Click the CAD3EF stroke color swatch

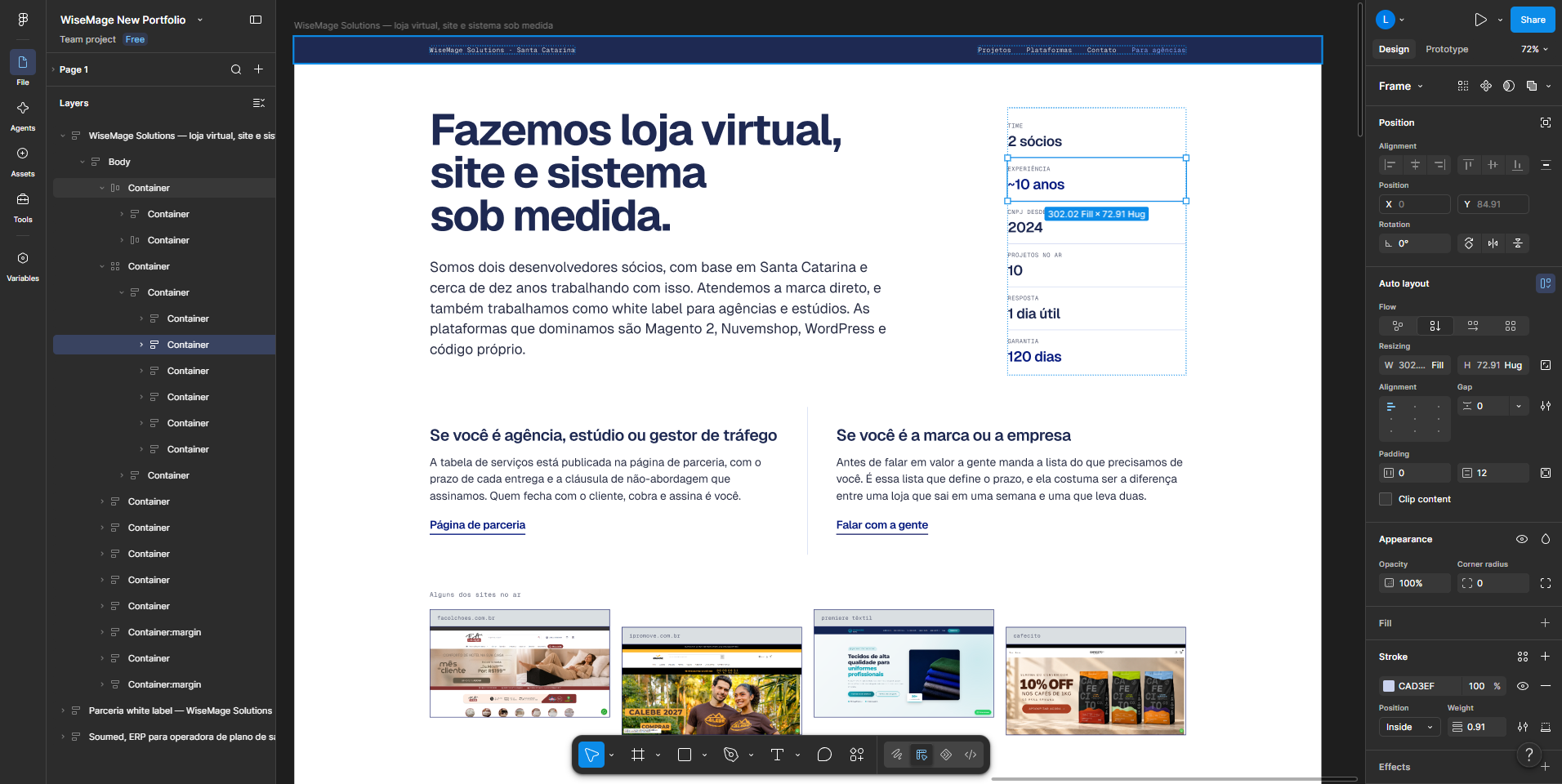click(1389, 686)
